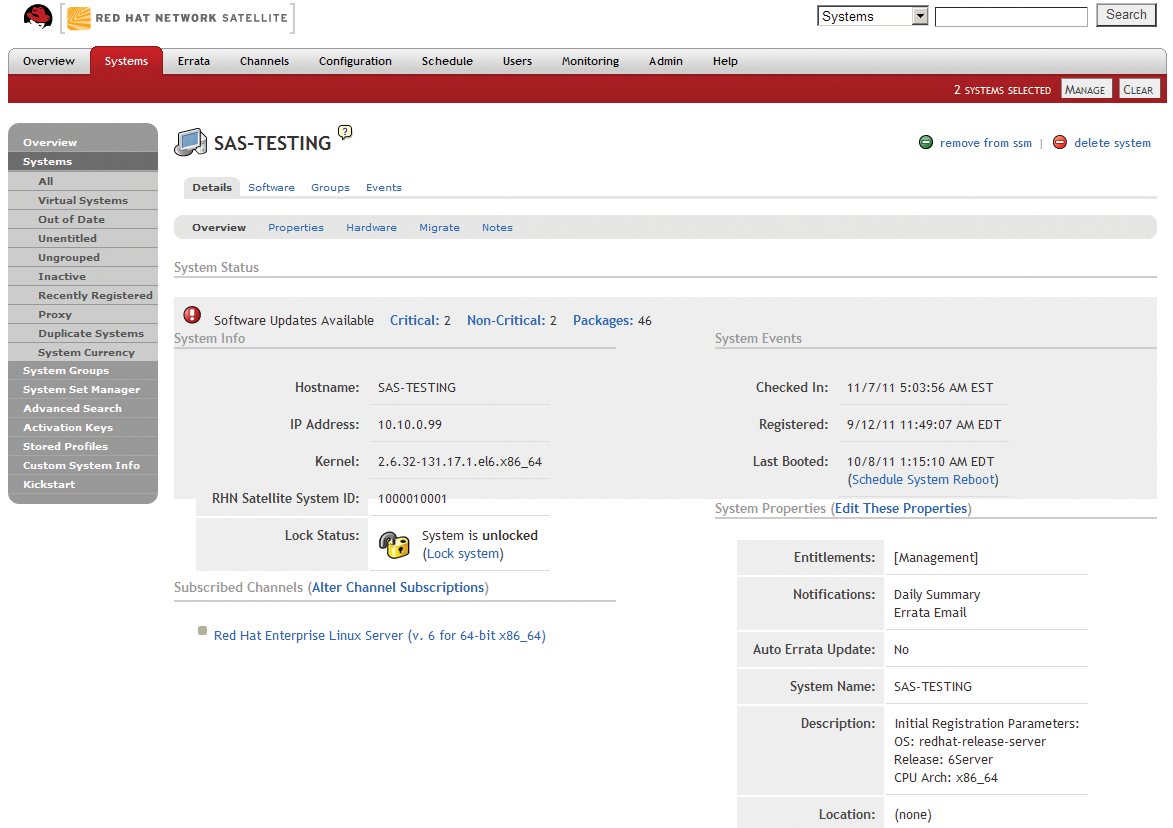
Task: Open the Users tab
Action: 518,61
